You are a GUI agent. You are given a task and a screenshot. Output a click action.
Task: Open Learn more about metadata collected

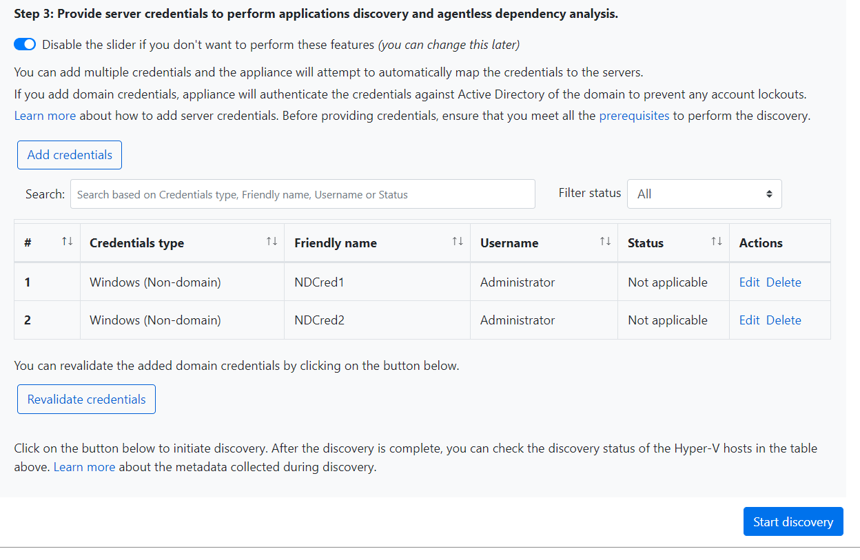point(84,467)
